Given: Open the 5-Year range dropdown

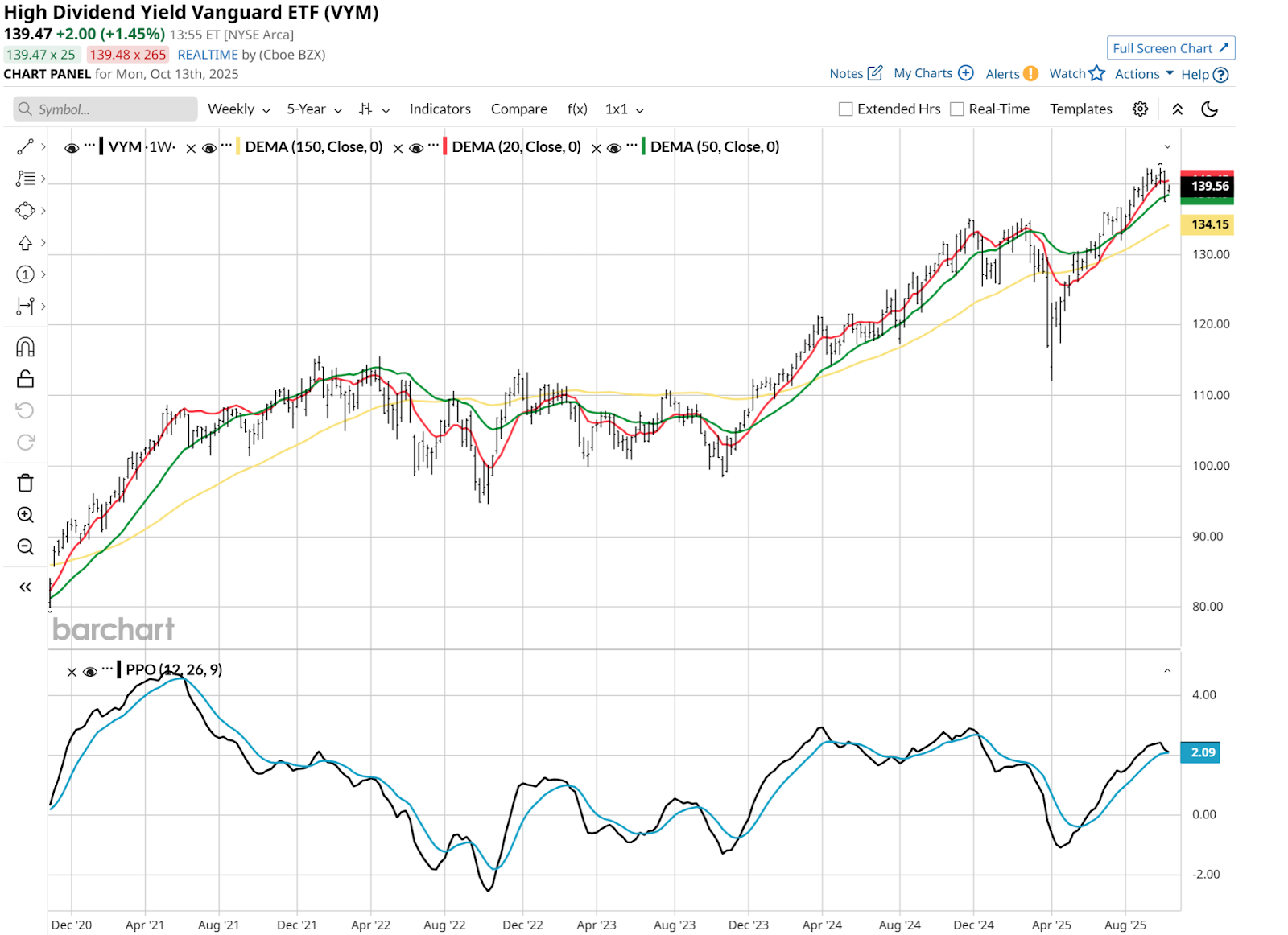Looking at the screenshot, I should pyautogui.click(x=314, y=109).
